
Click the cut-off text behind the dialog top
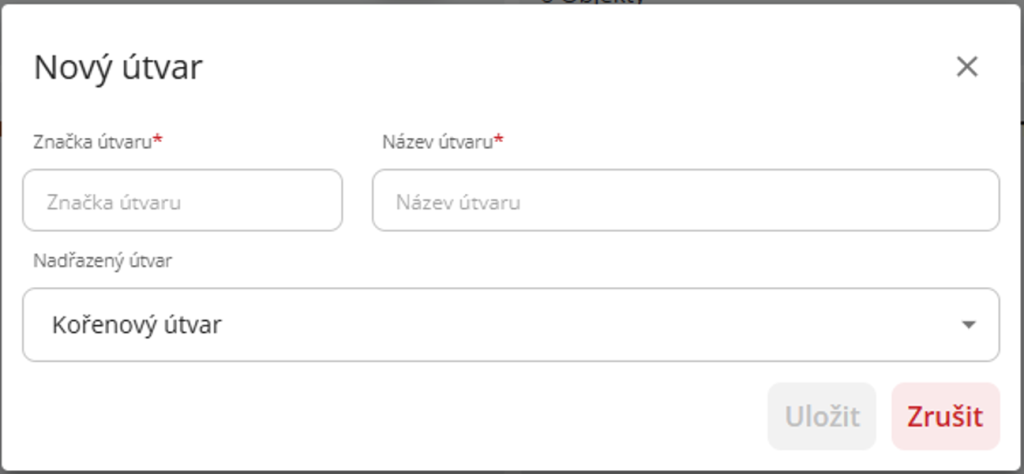click(x=590, y=2)
